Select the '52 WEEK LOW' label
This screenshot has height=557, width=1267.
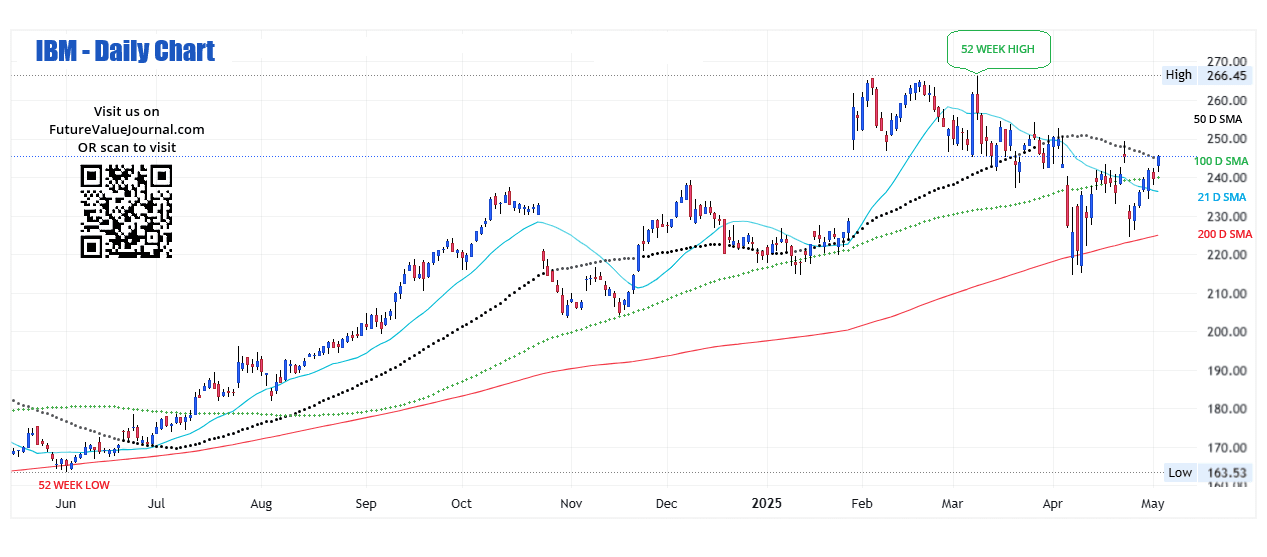(x=74, y=485)
